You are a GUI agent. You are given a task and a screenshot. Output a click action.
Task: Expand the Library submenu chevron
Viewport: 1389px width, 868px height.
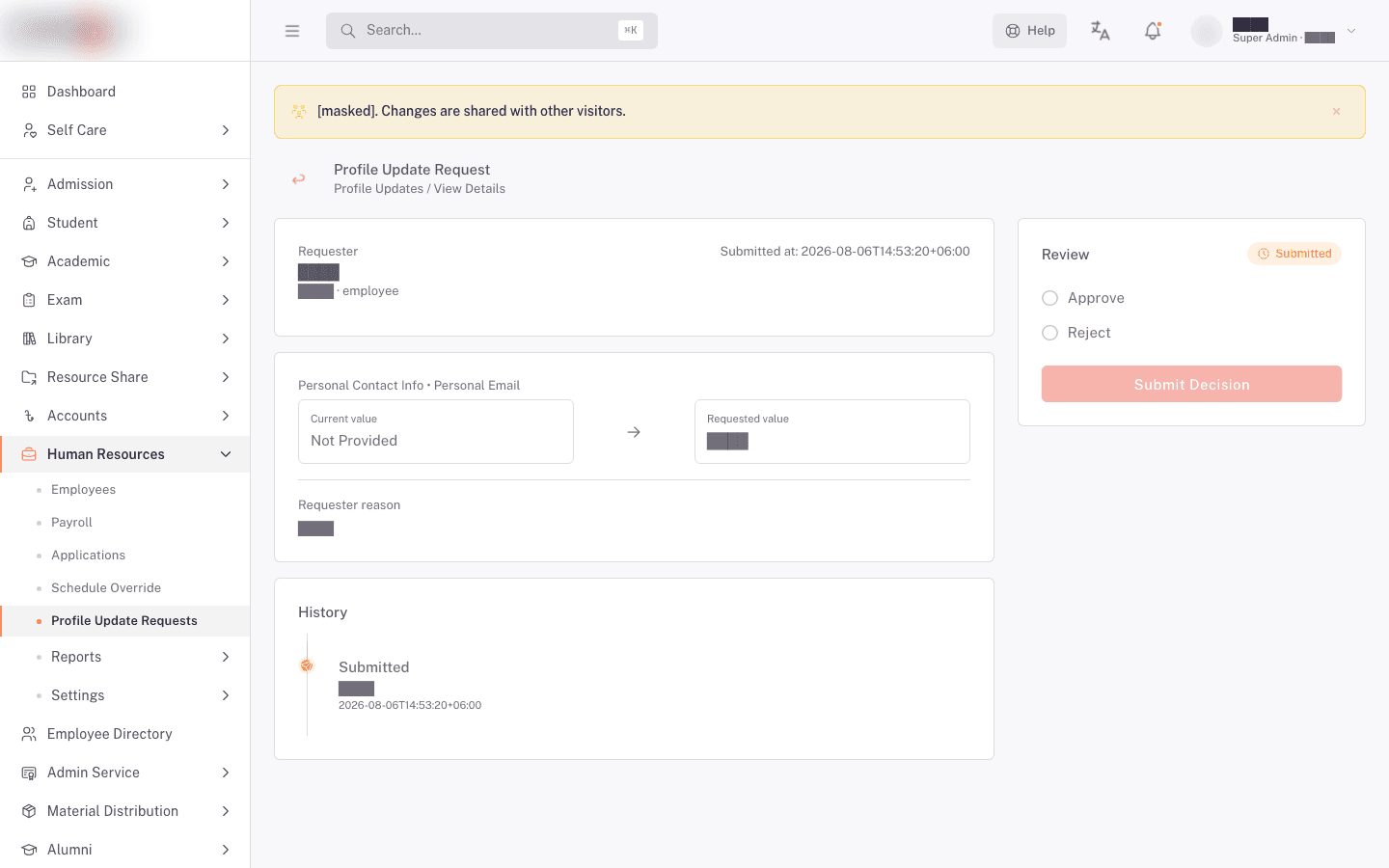pyautogui.click(x=226, y=339)
